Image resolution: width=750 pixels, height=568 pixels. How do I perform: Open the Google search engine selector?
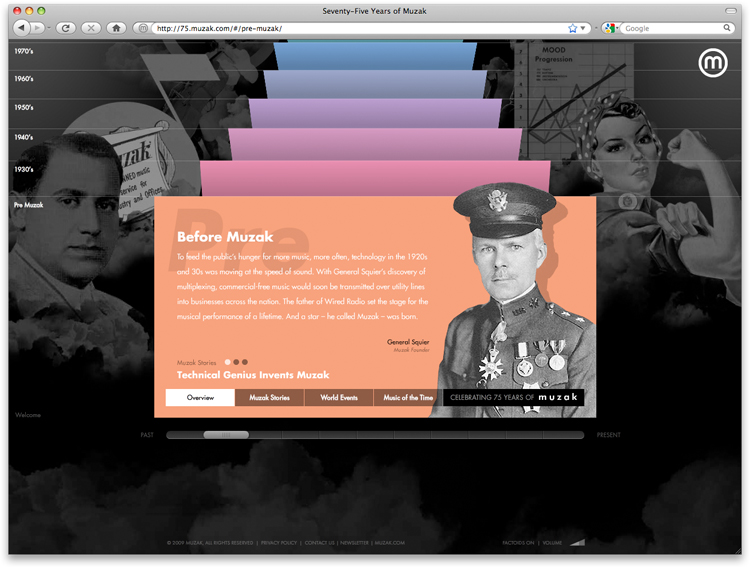610,28
